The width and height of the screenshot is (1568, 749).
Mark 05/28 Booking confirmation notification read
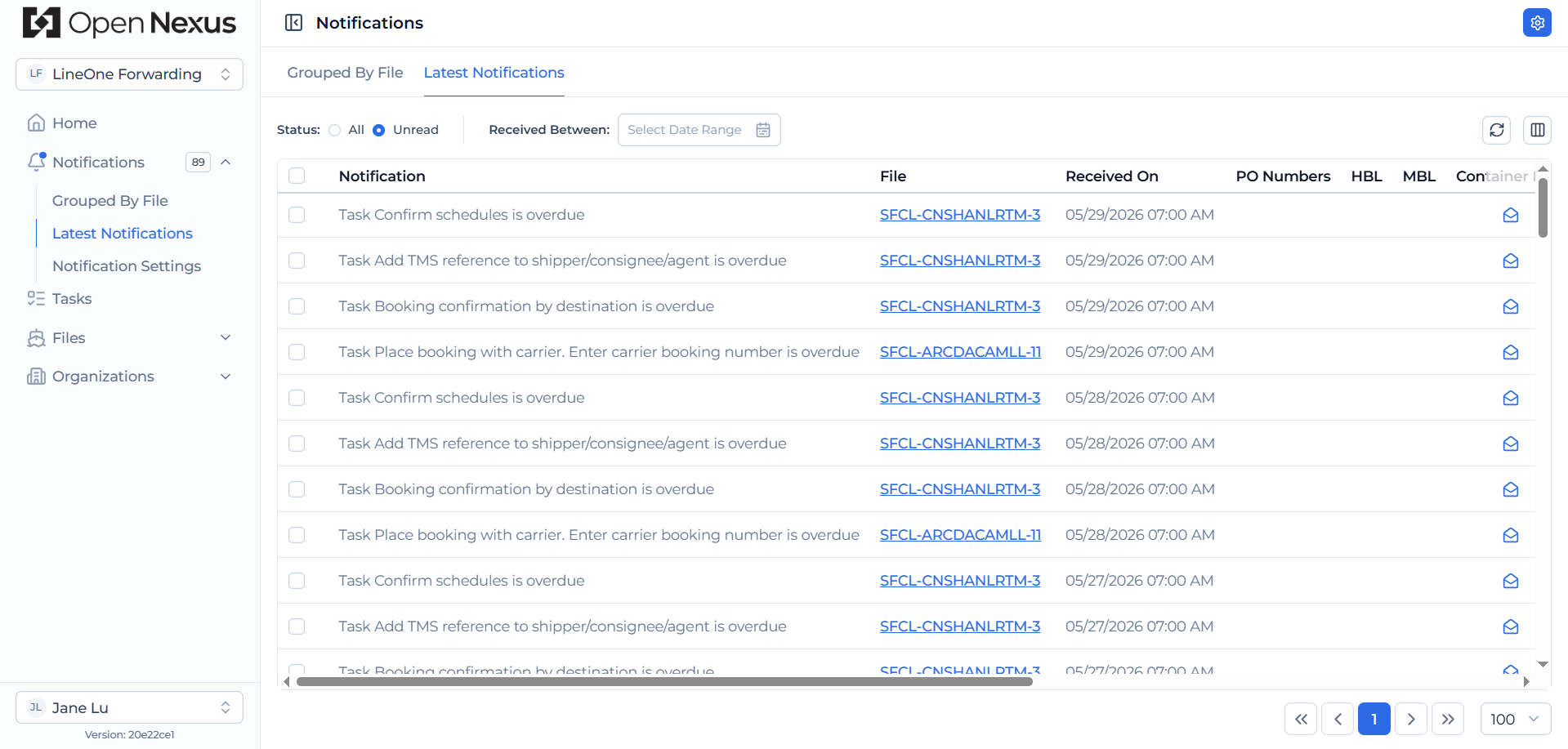pos(1510,489)
